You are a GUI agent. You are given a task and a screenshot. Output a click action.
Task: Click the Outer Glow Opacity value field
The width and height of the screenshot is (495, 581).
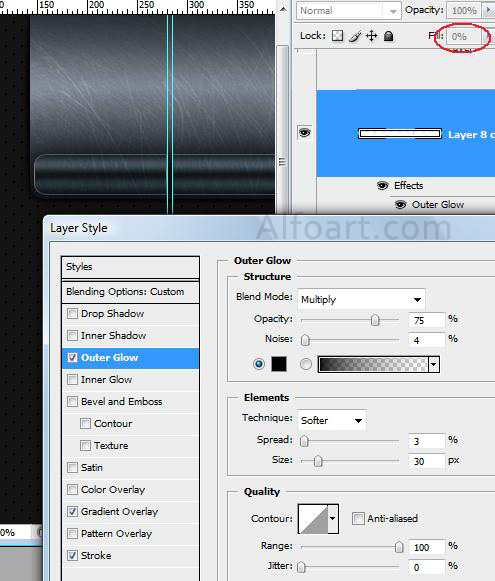(x=426, y=320)
